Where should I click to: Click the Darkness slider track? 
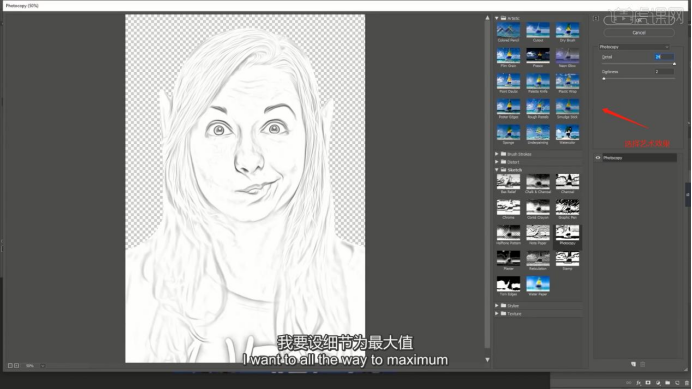pyautogui.click(x=639, y=79)
